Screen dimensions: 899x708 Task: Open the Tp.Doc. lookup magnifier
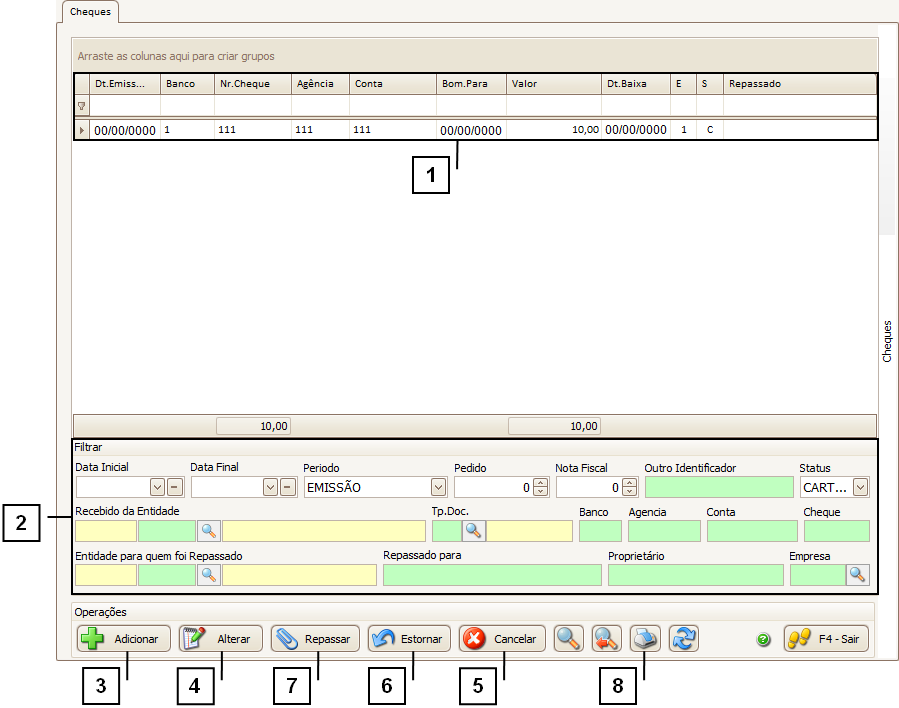pyautogui.click(x=473, y=531)
